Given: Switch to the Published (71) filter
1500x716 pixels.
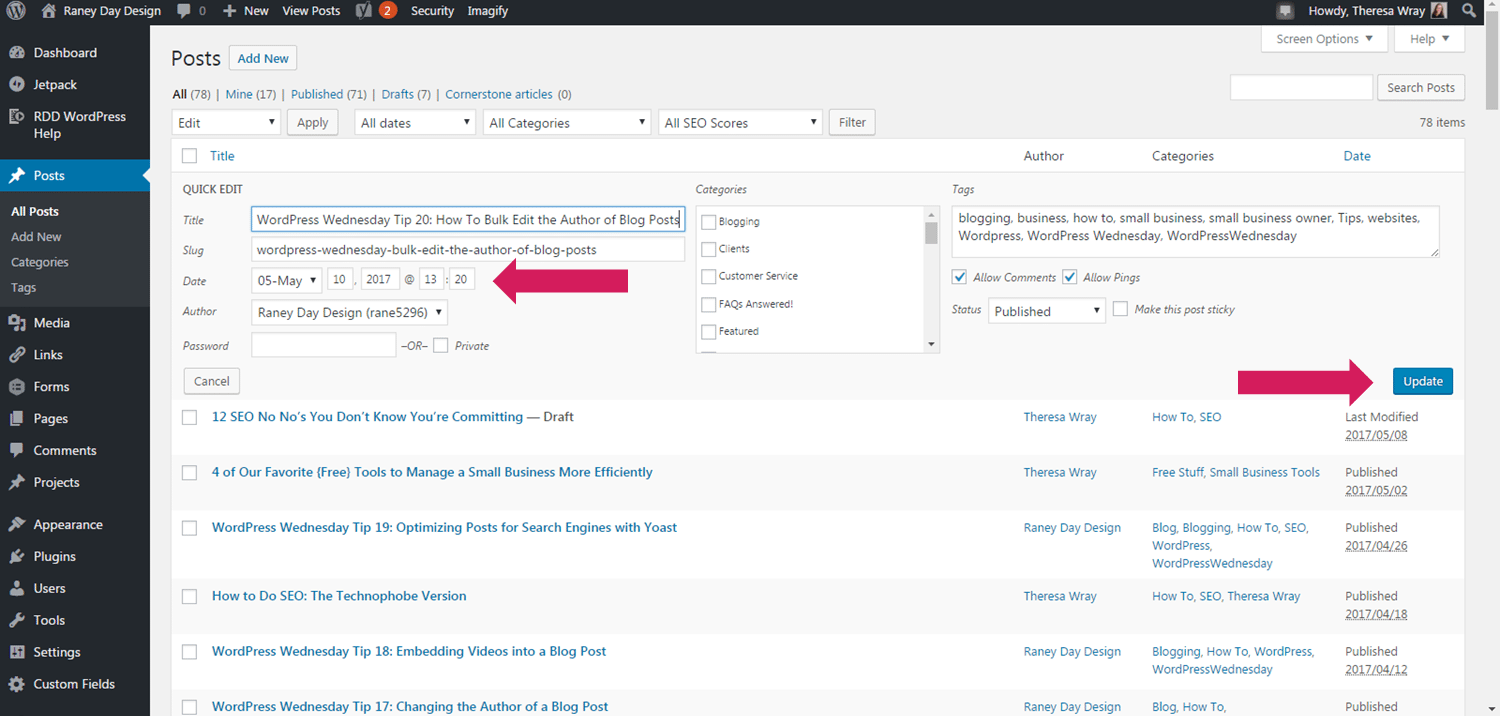Looking at the screenshot, I should 329,94.
